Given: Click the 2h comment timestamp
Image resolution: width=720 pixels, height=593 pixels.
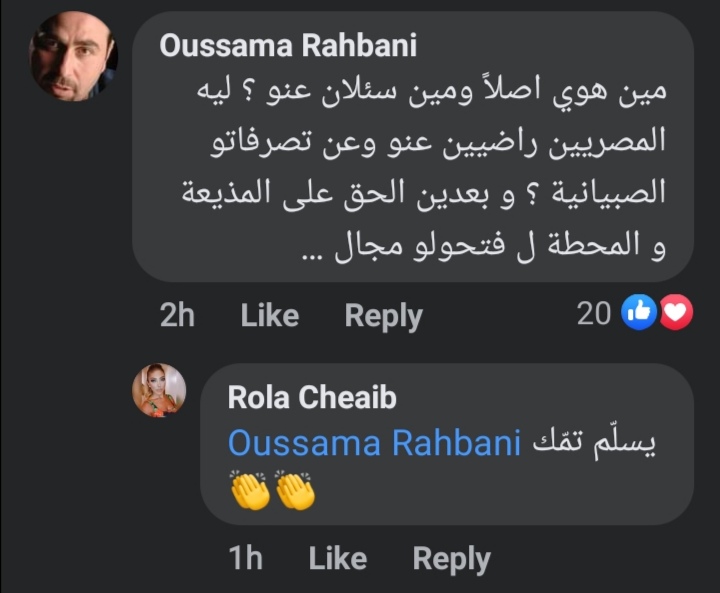Looking at the screenshot, I should 177,316.
